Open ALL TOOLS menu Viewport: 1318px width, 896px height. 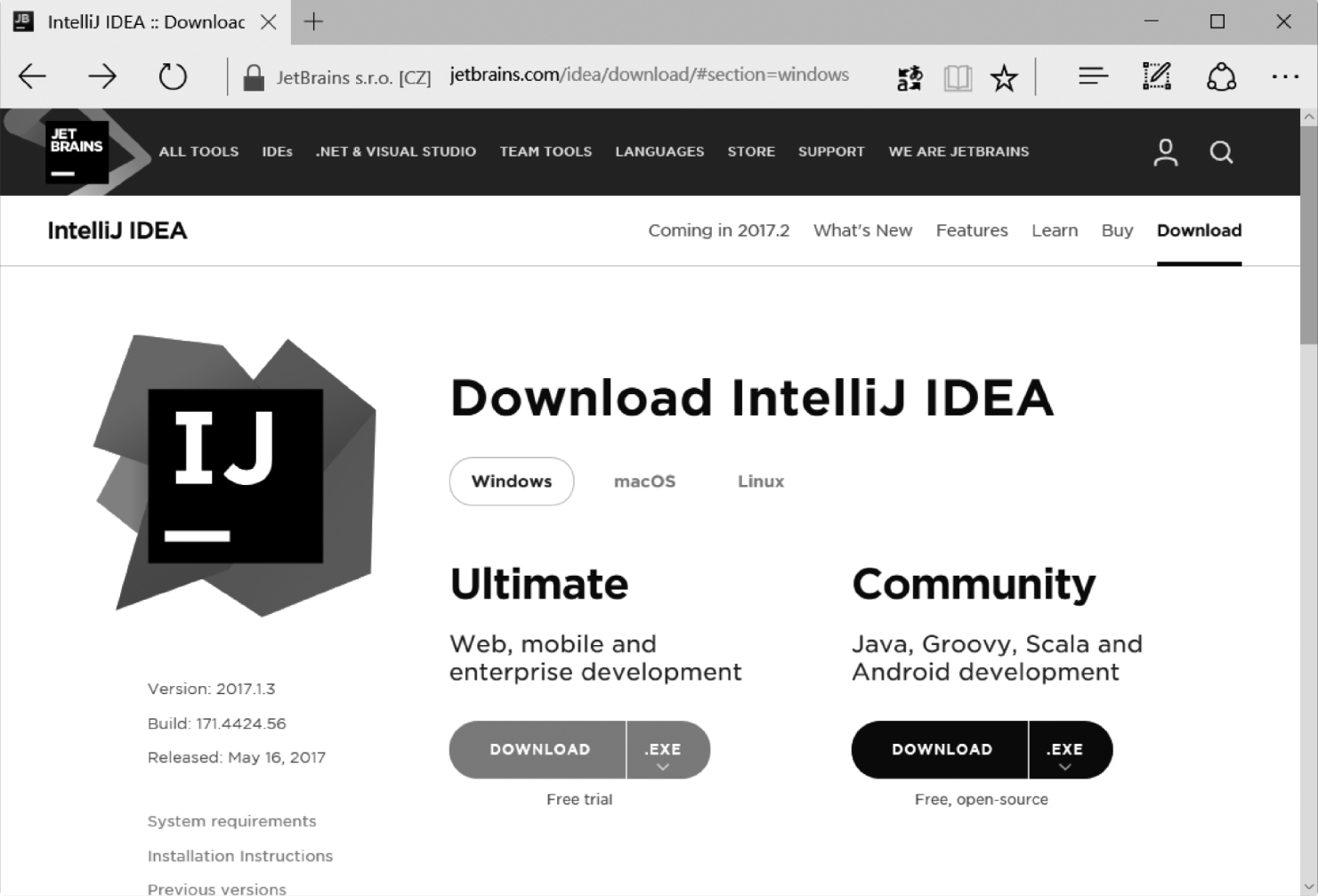[x=198, y=152]
